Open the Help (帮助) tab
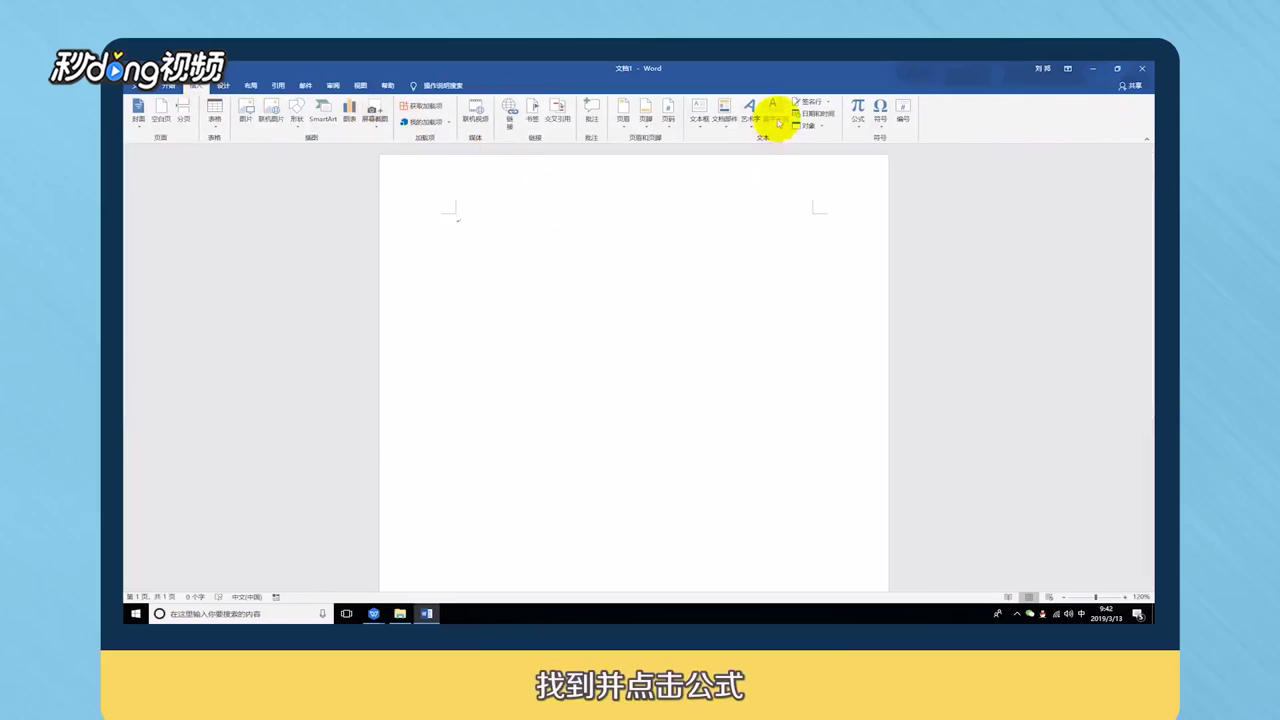Screen dimensions: 1280x720 [388, 86]
